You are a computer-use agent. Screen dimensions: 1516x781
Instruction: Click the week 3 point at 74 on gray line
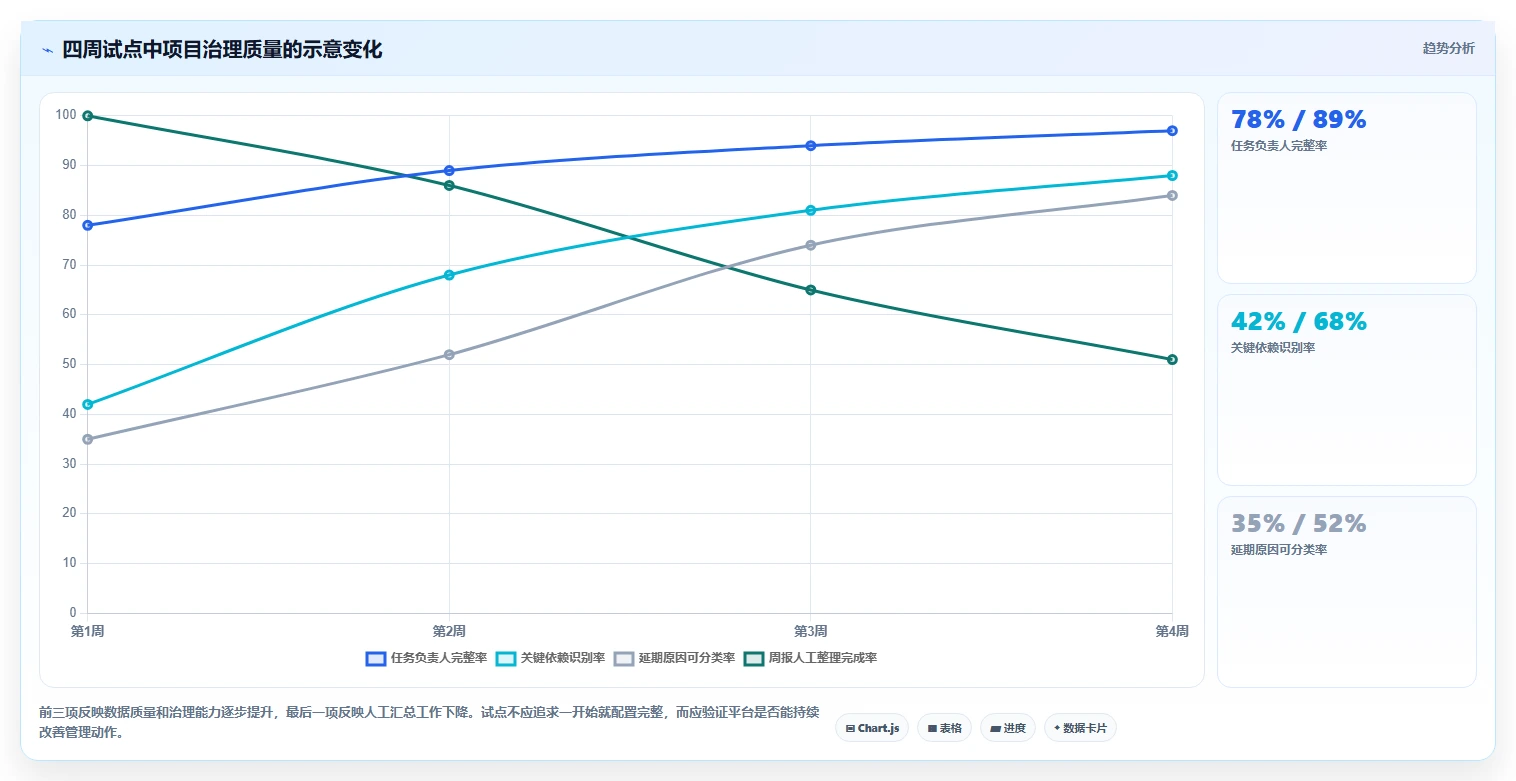click(x=811, y=245)
